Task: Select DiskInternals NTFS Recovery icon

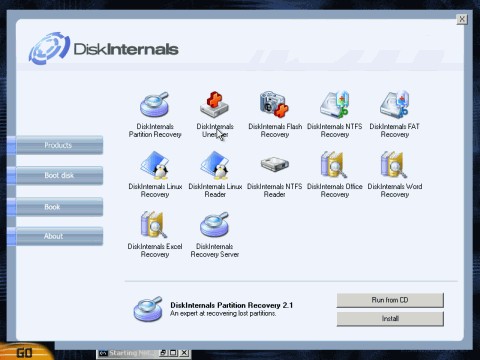Action: [x=334, y=104]
